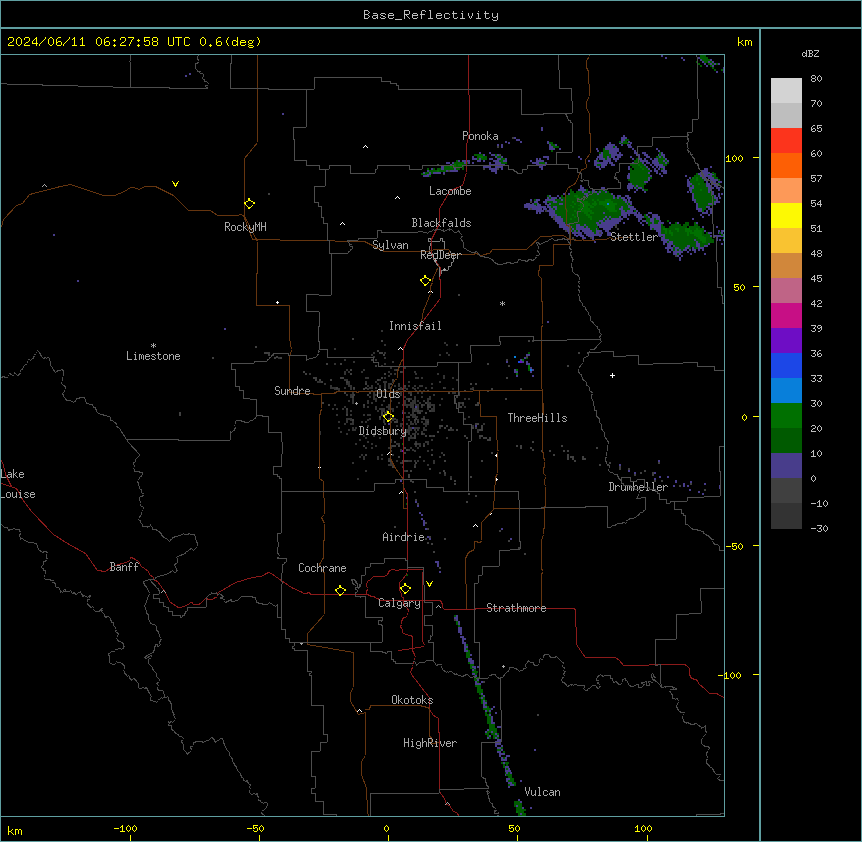
Task: Click the yellow 51–54 dBZ legend swatch
Action: [786, 215]
